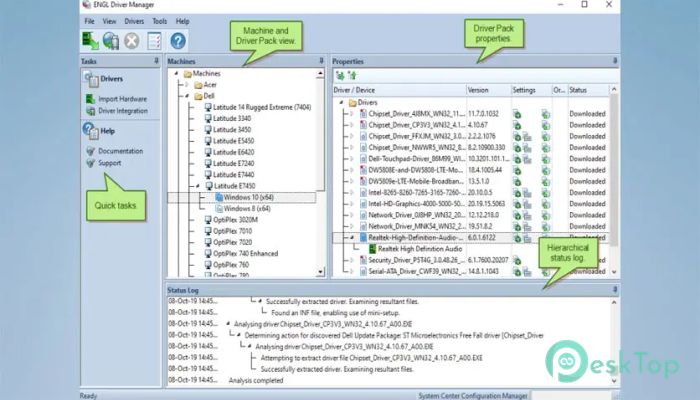This screenshot has height=400, width=700.
Task: Select Intel-HD-Graphics-4000-5000 driver row
Action: click(416, 204)
